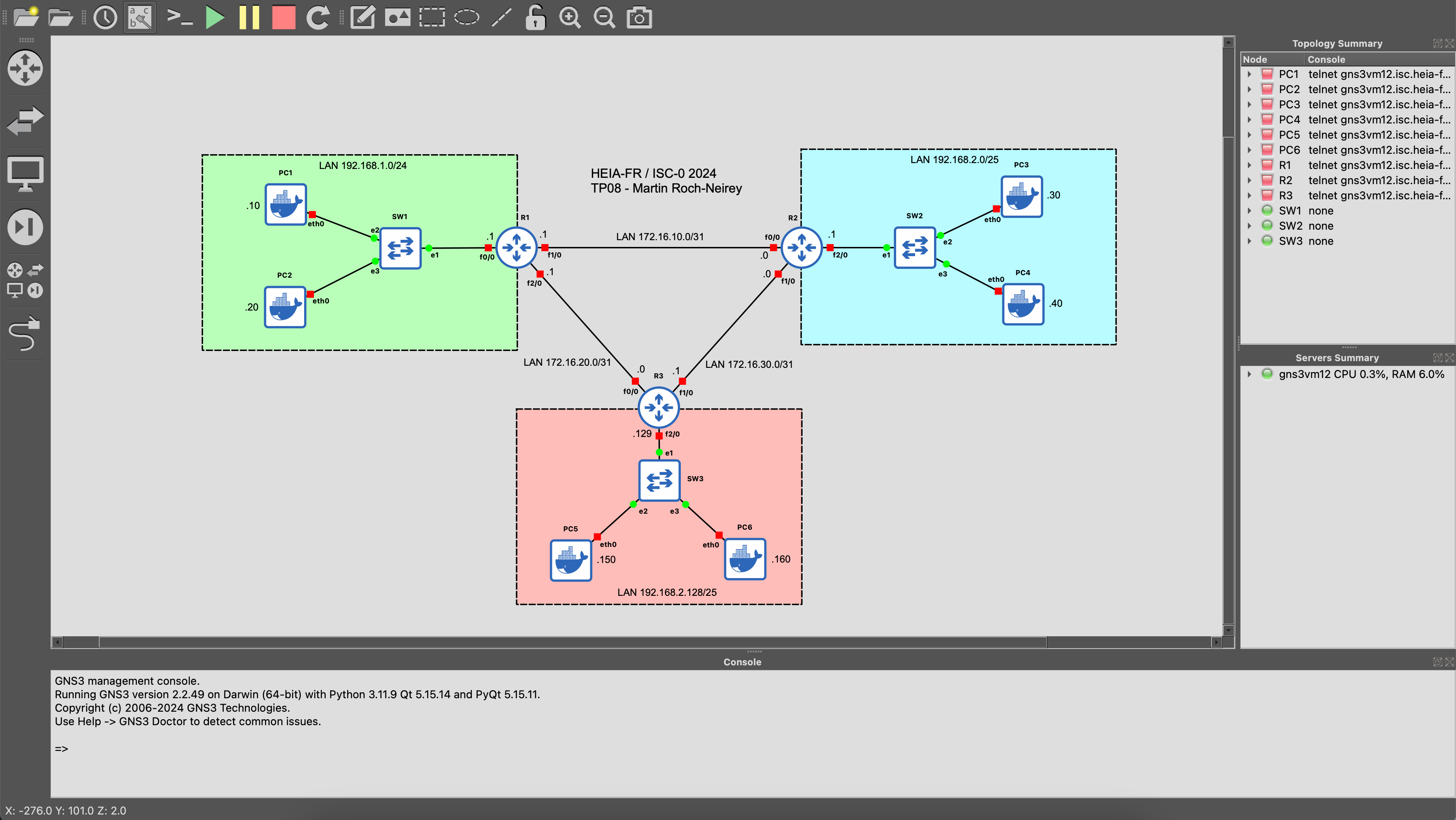1456x820 pixels.
Task: Expand the R2 node row
Action: [x=1250, y=180]
